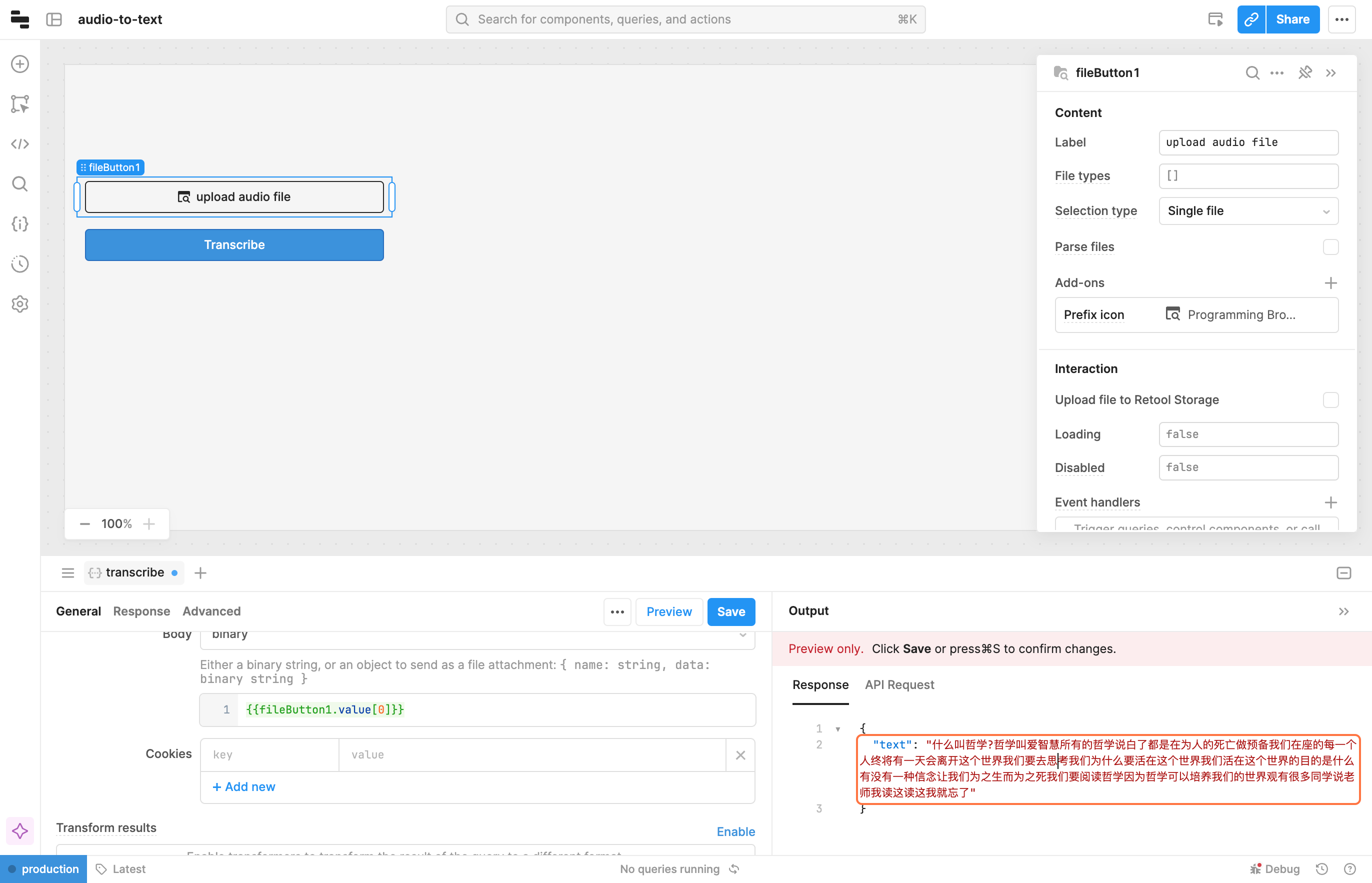Click the copy link icon beside Share

(x=1251, y=19)
